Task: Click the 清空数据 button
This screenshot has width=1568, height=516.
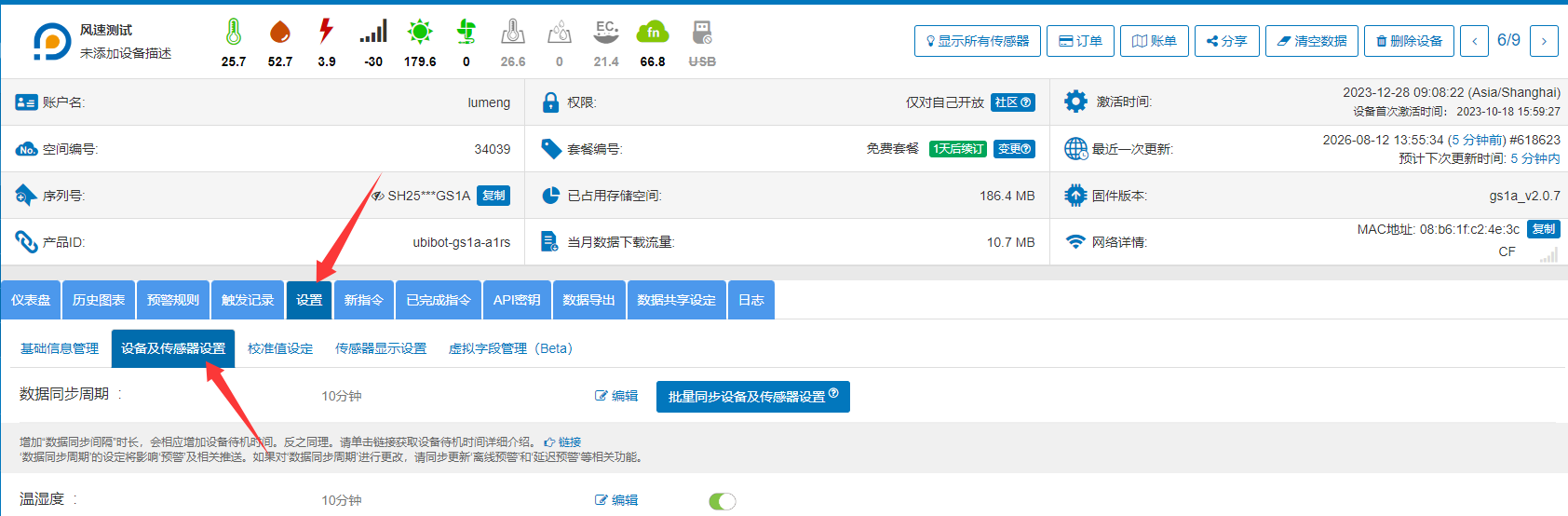Action: (1312, 41)
